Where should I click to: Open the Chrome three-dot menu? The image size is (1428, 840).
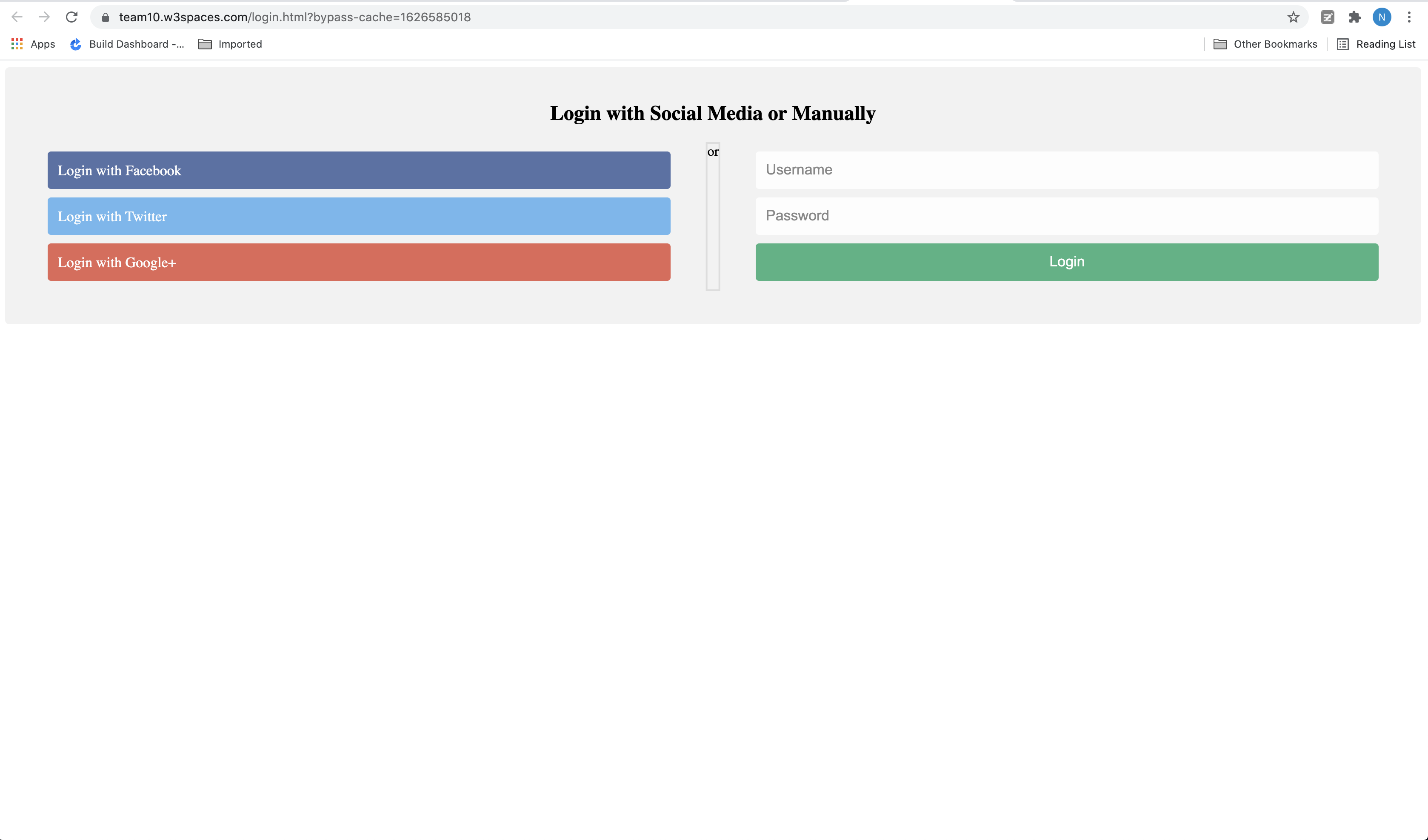[1409, 17]
